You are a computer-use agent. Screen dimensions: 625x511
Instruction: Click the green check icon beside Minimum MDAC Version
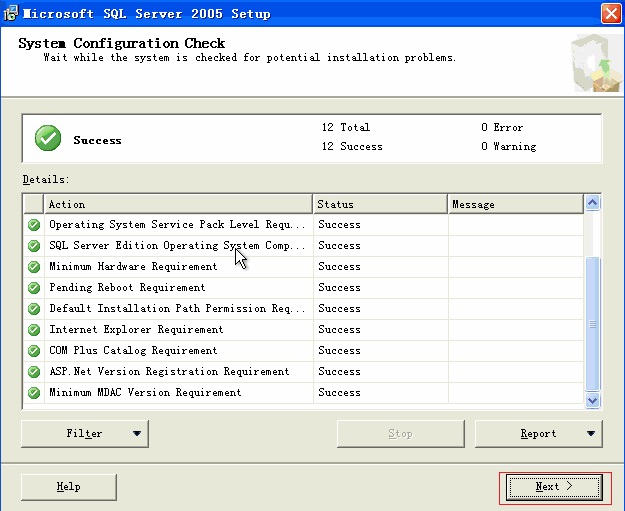(x=34, y=393)
